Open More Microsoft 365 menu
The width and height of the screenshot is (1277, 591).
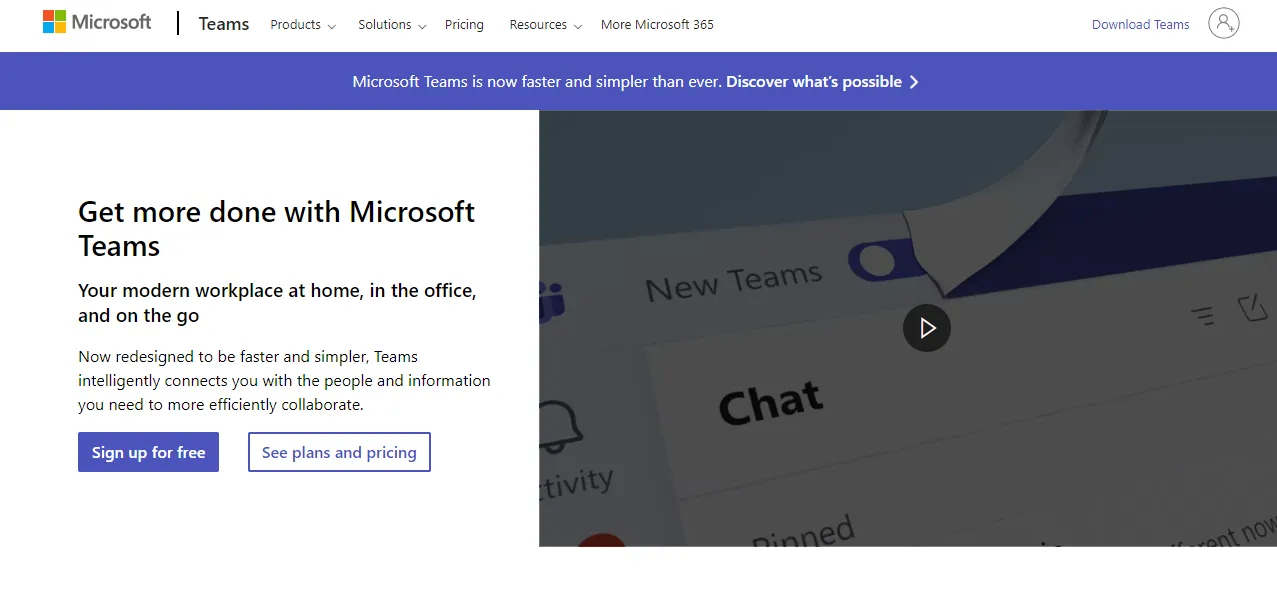(x=657, y=25)
